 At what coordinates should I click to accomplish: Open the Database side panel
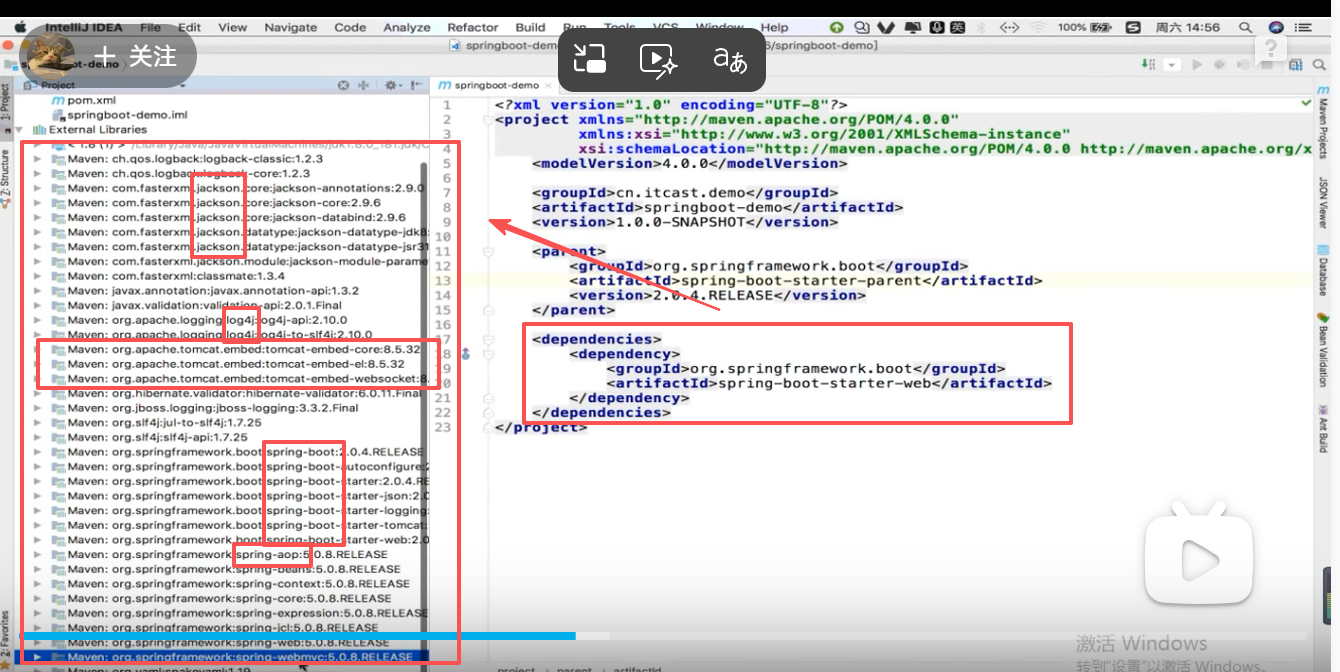tap(1323, 271)
